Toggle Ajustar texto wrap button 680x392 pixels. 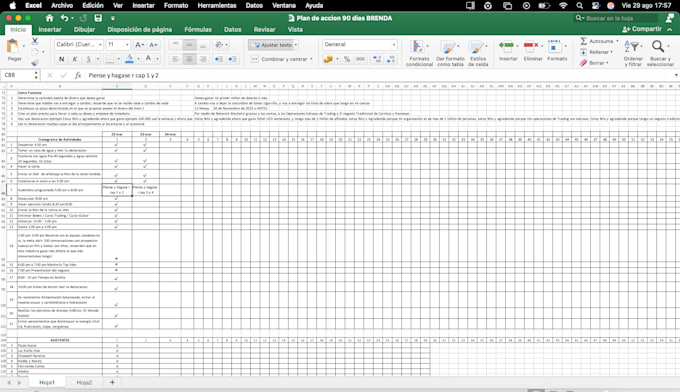271,45
